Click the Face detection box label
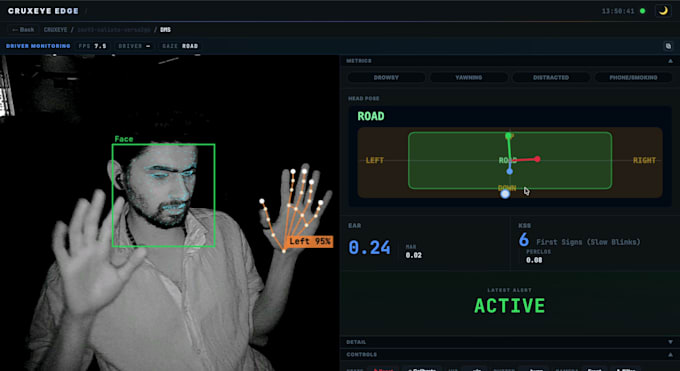Viewport: 680px width, 371px height. pyautogui.click(x=124, y=139)
